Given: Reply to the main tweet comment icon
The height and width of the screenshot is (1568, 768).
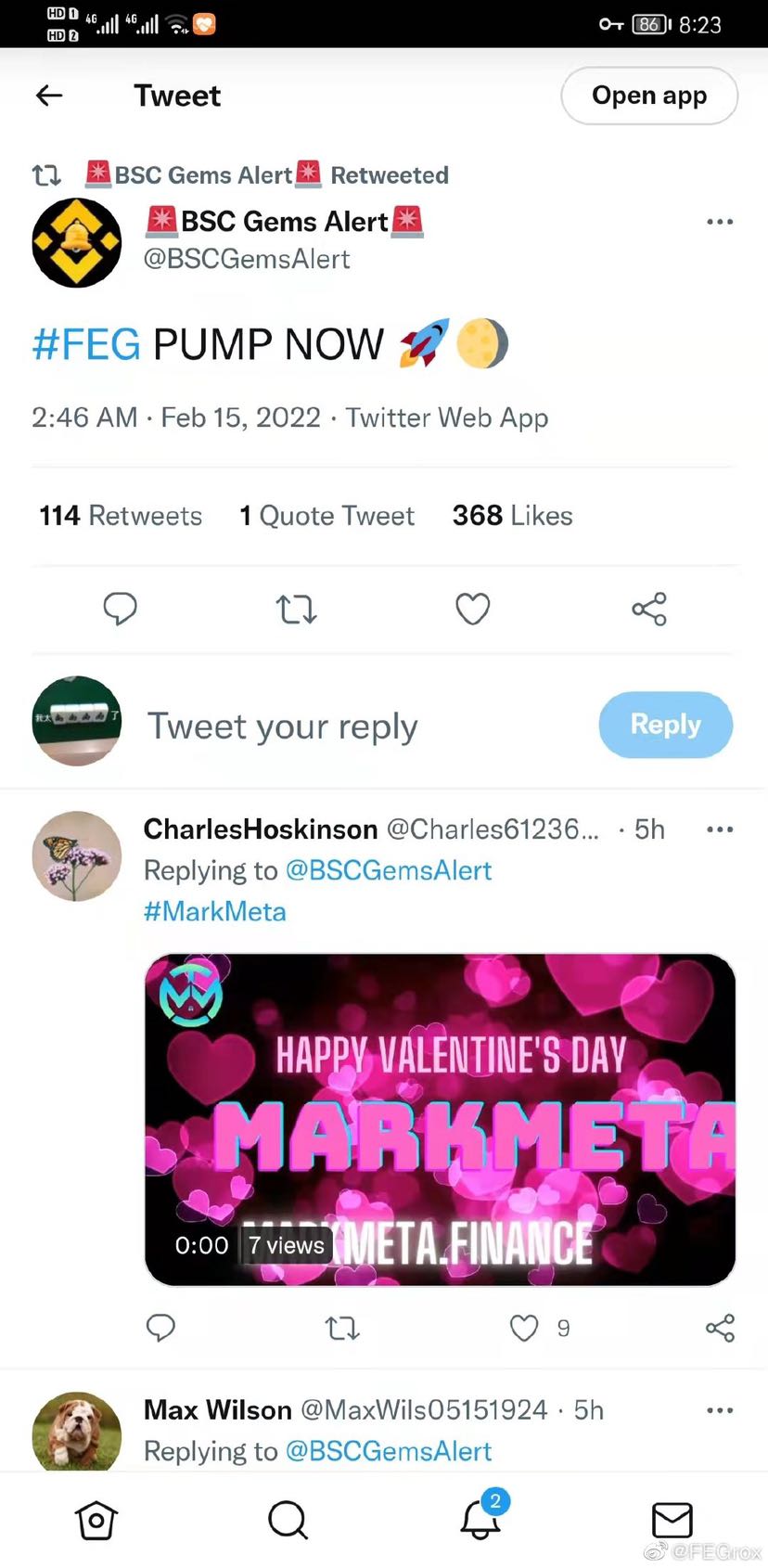Looking at the screenshot, I should pos(120,609).
